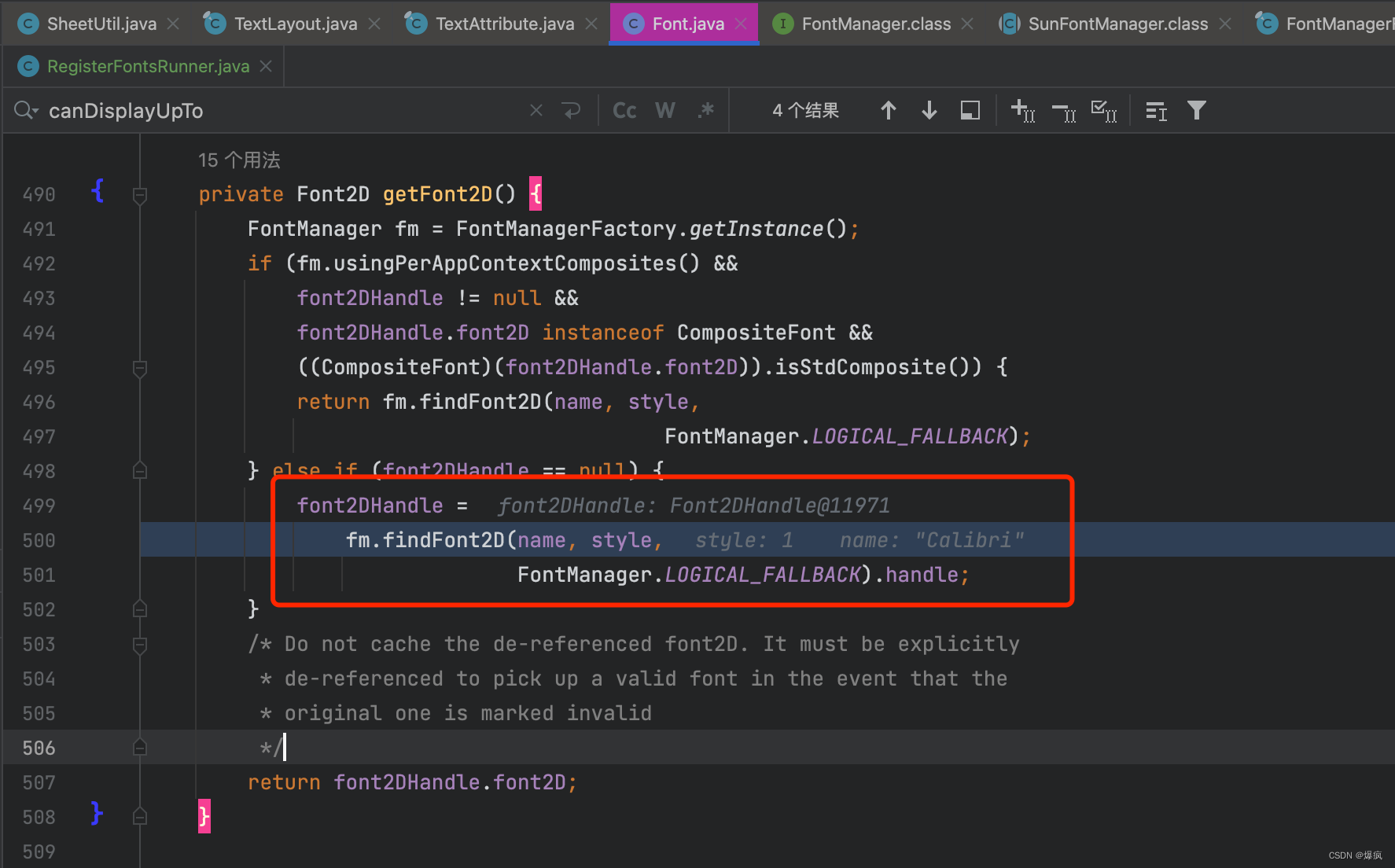Collapse fold marker at line 495

point(140,368)
